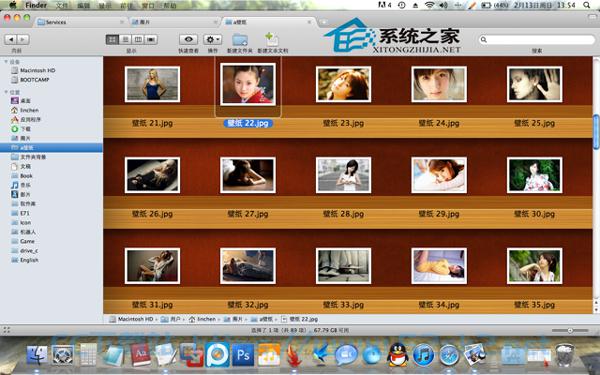Click linchen in the path bar
600x375 pixels.
(x=202, y=319)
